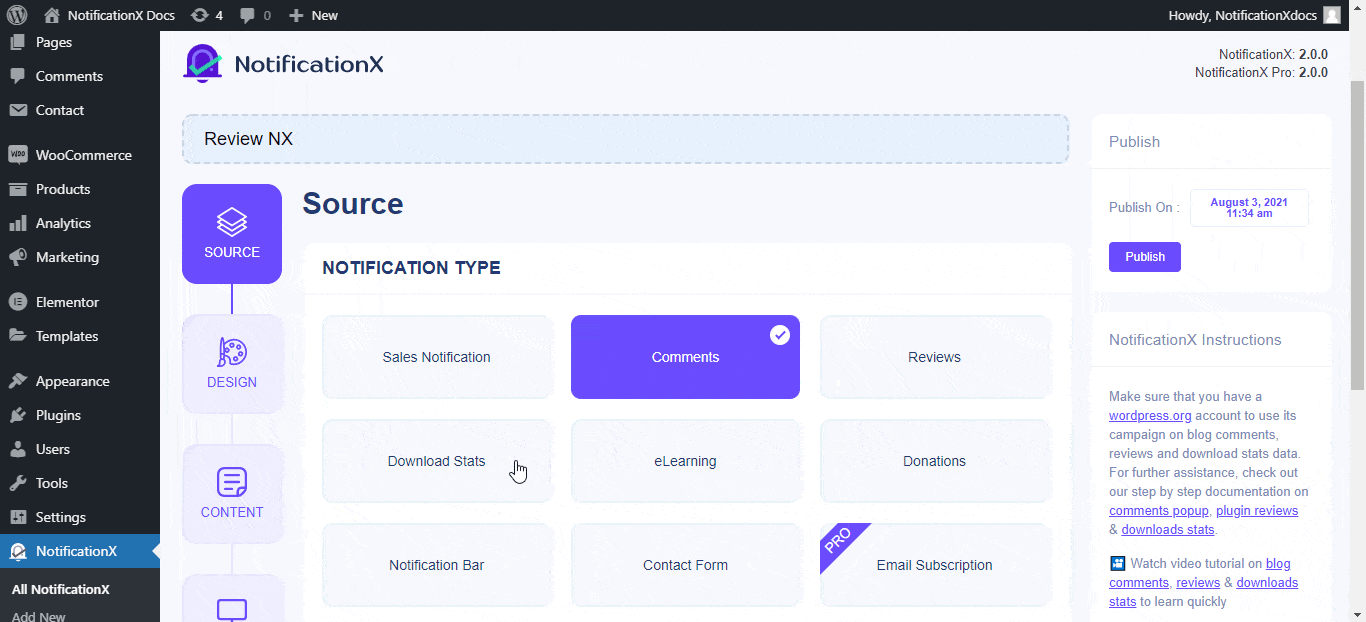Select the eLearning notification type
Viewport: 1366px width, 622px height.
pyautogui.click(x=685, y=461)
